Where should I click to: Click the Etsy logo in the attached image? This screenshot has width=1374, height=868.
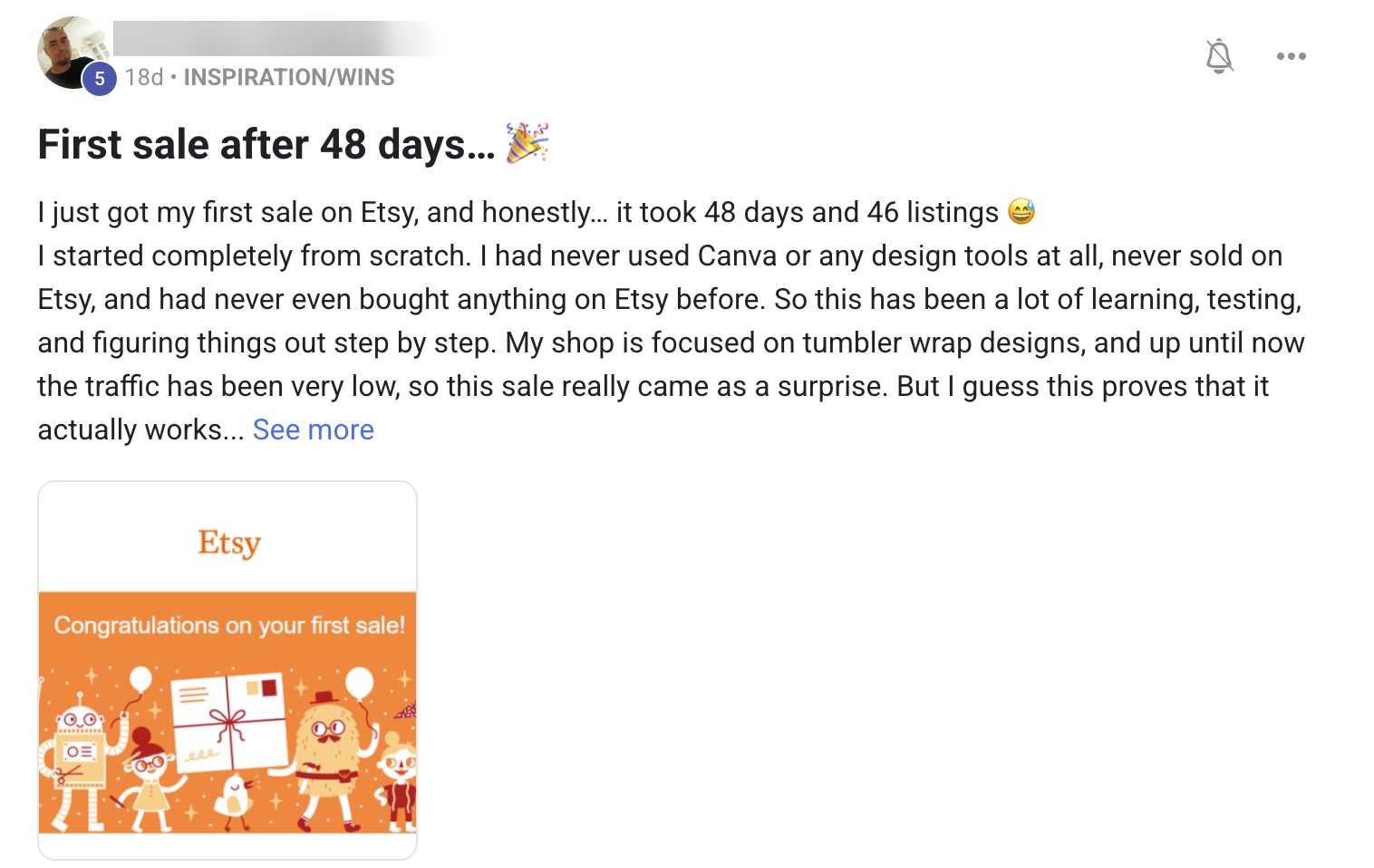coord(227,542)
